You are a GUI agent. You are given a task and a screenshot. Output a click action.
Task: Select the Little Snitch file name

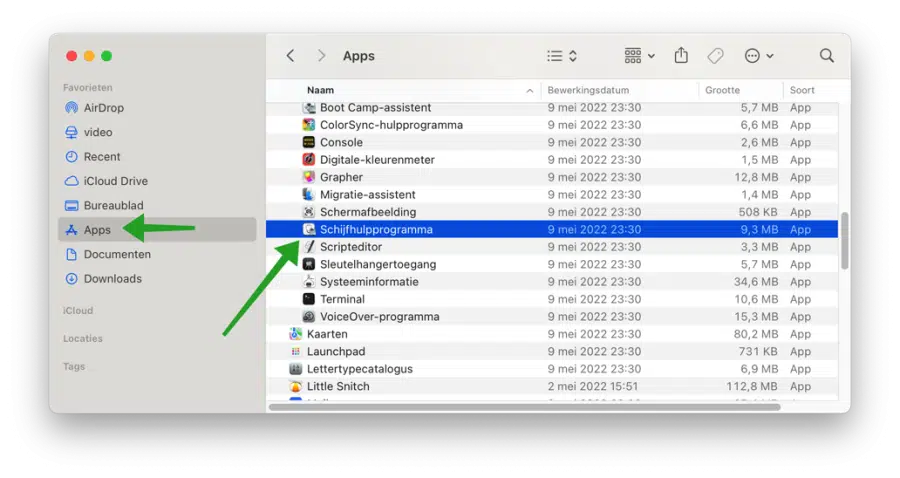(x=338, y=386)
